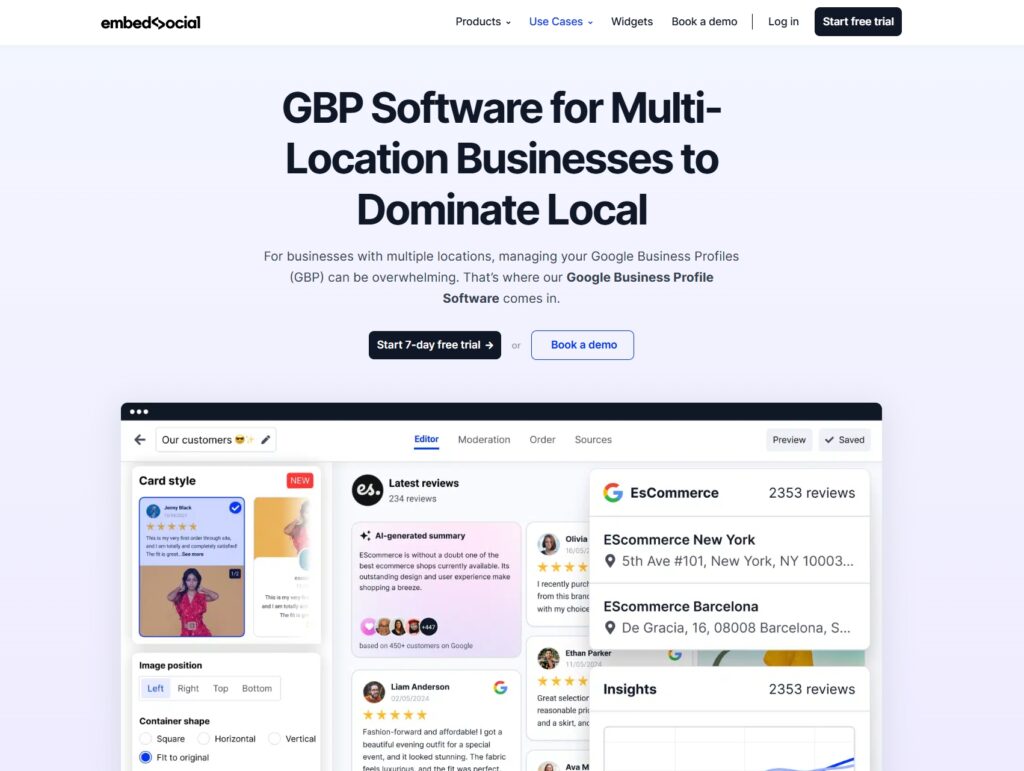
Task: Select the card style with blue checkmark
Action: (x=191, y=567)
